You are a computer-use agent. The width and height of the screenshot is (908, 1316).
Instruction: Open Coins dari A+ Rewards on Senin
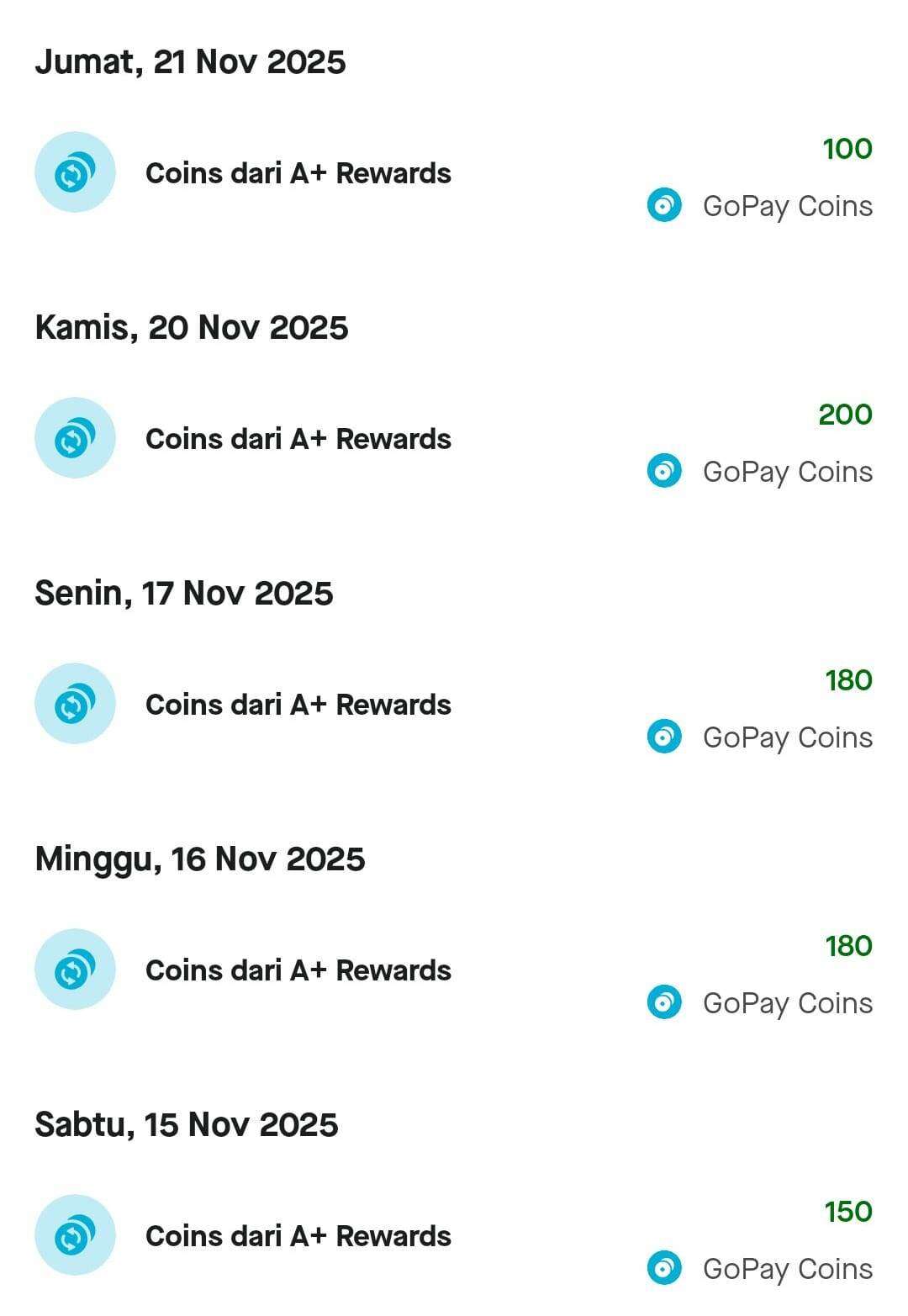pyautogui.click(x=298, y=705)
